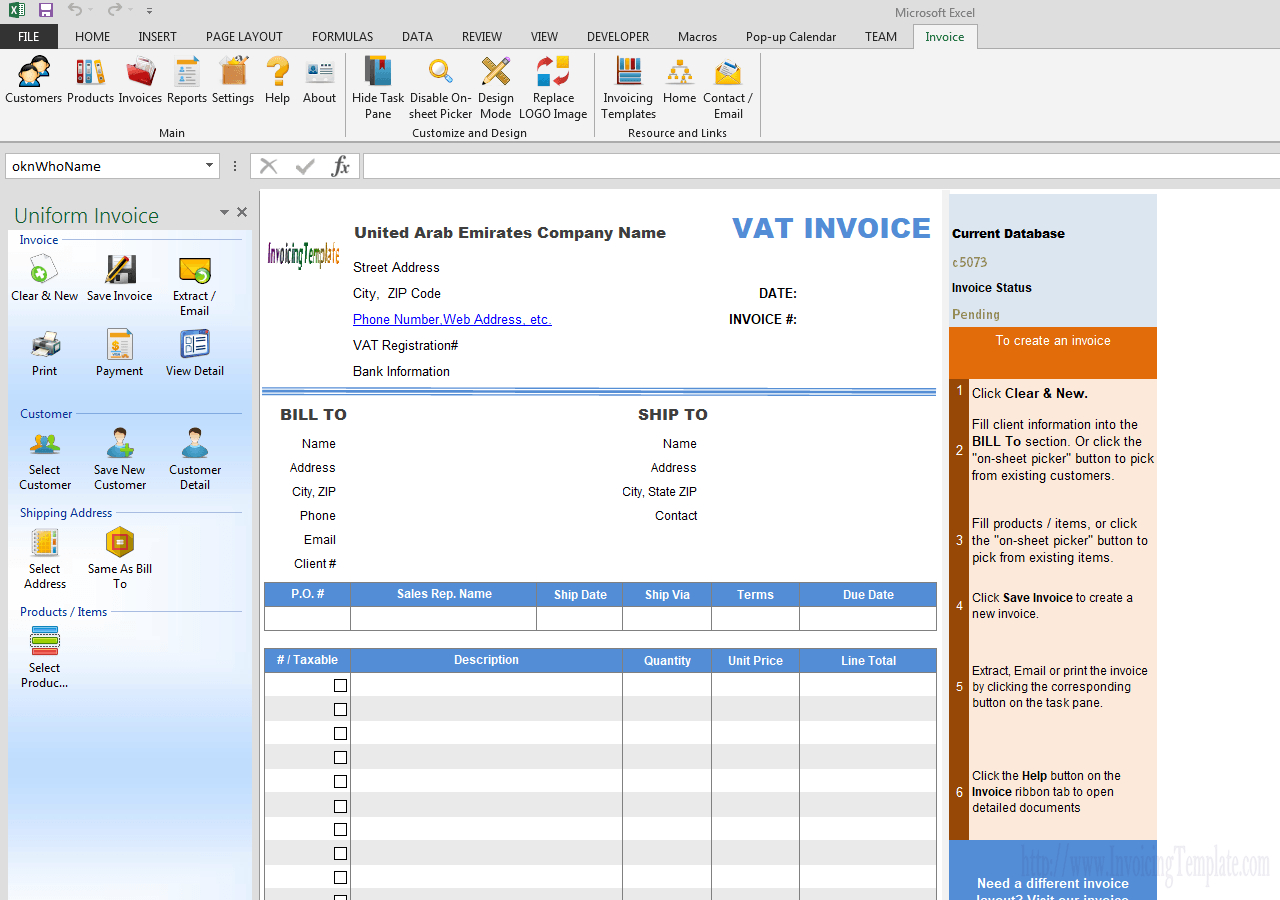
Task: Tick the third taxable checkbox
Action: tap(340, 733)
